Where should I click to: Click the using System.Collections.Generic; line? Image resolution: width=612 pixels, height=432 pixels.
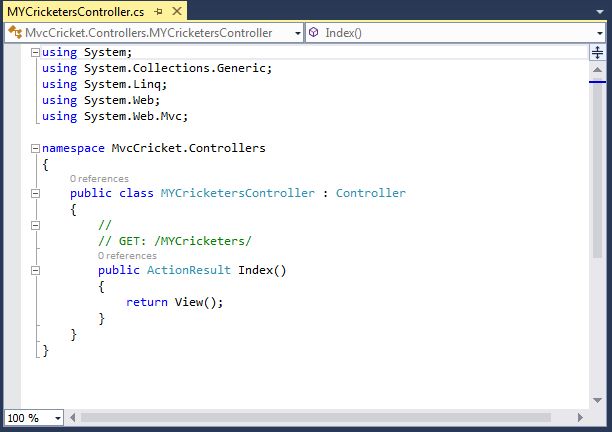[157, 68]
